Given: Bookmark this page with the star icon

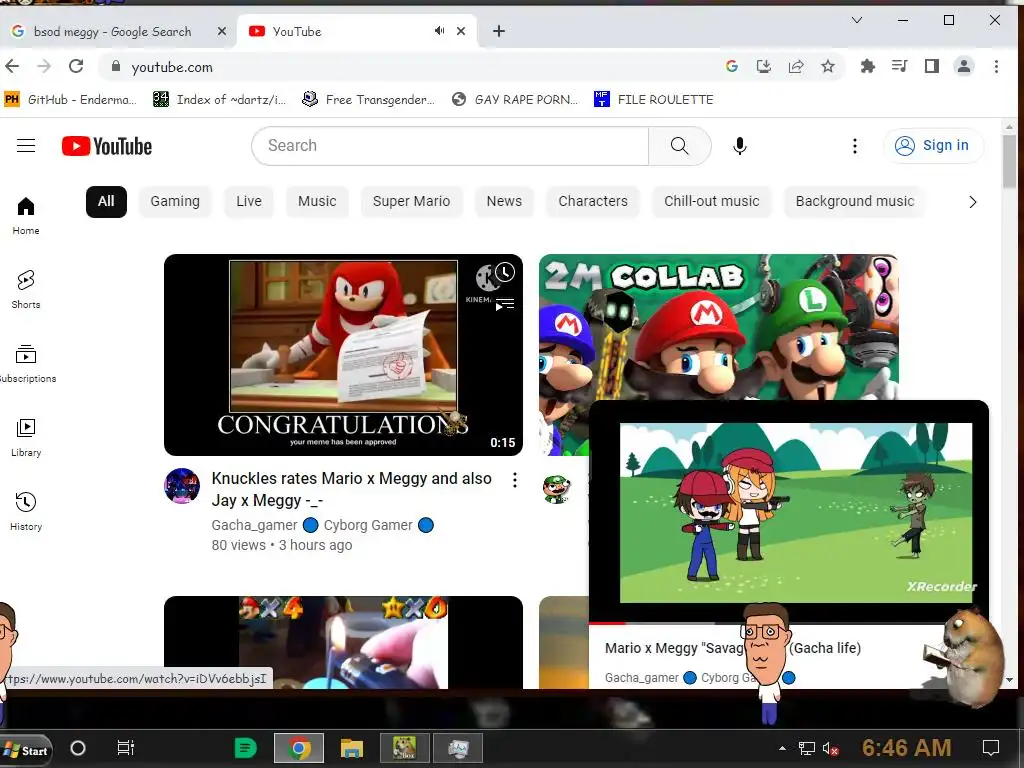Looking at the screenshot, I should click(827, 66).
